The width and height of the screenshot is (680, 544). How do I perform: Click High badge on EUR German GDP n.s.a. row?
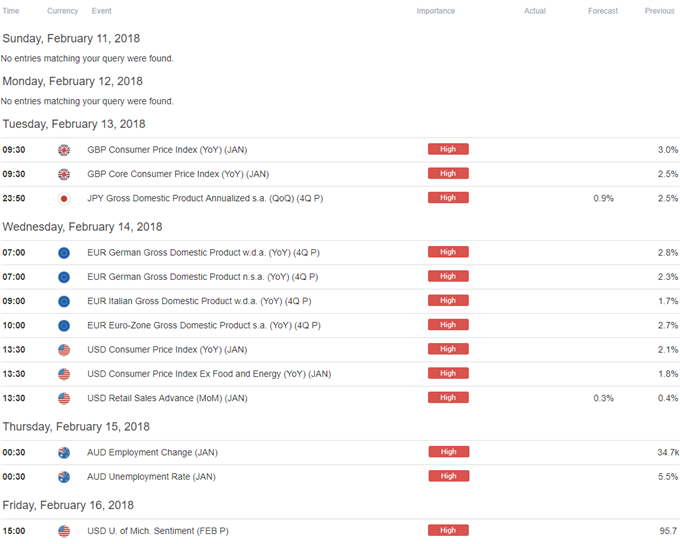(x=448, y=276)
